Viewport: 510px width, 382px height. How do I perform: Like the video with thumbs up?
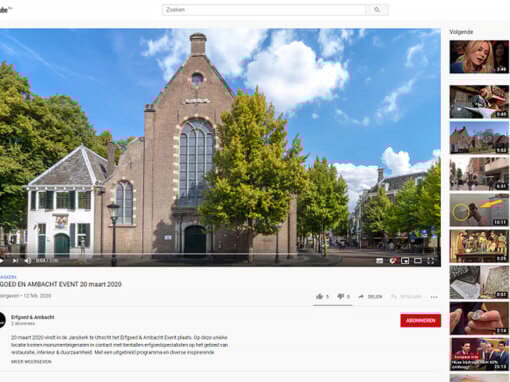click(322, 296)
